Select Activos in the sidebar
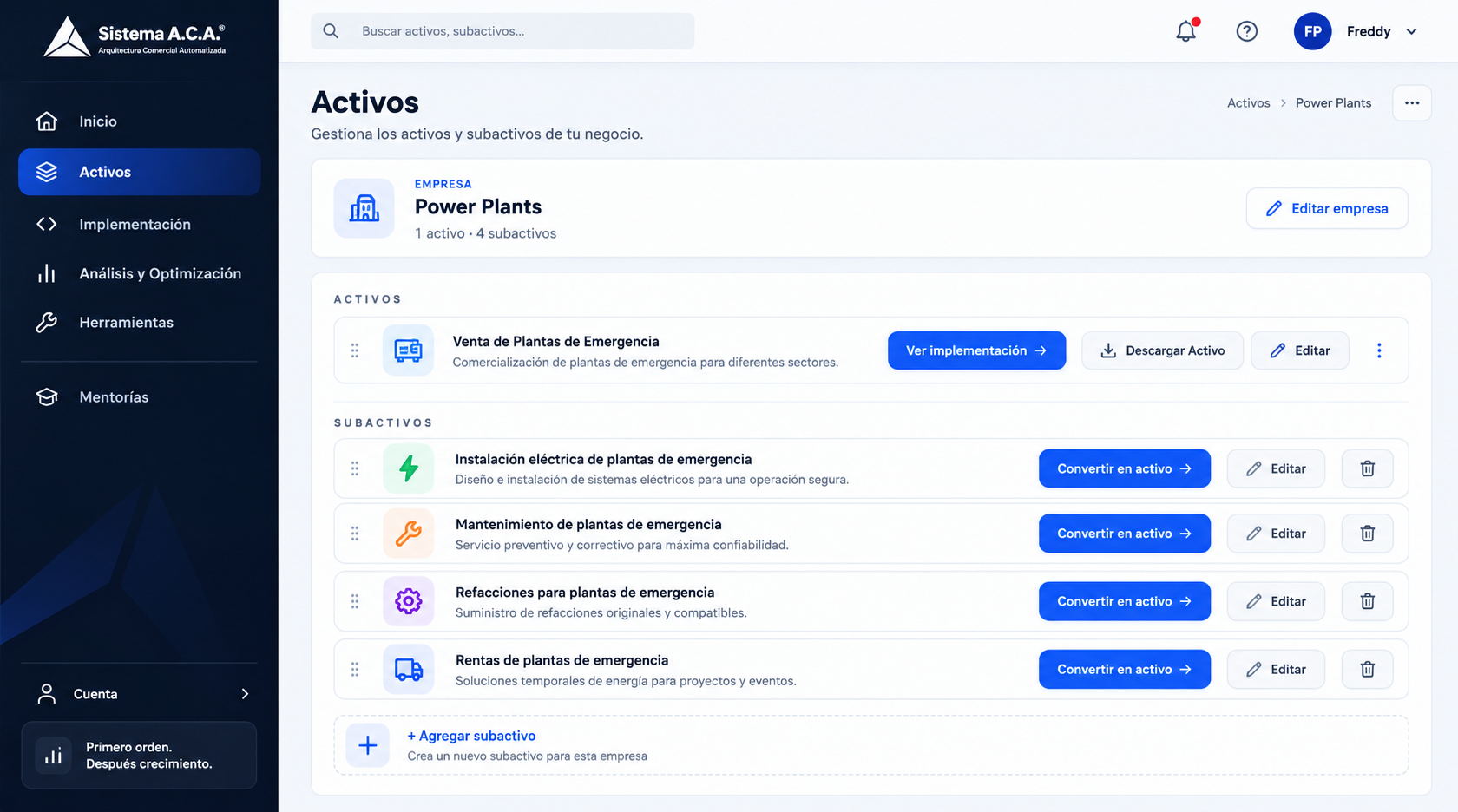Viewport: 1458px width, 812px height. (139, 172)
